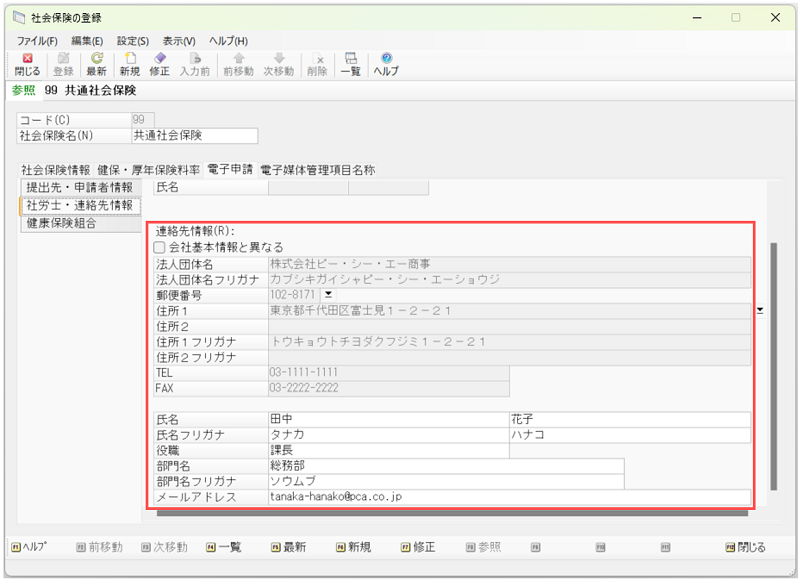Click the 参照 function key button
This screenshot has width=800, height=579.
click(x=483, y=547)
